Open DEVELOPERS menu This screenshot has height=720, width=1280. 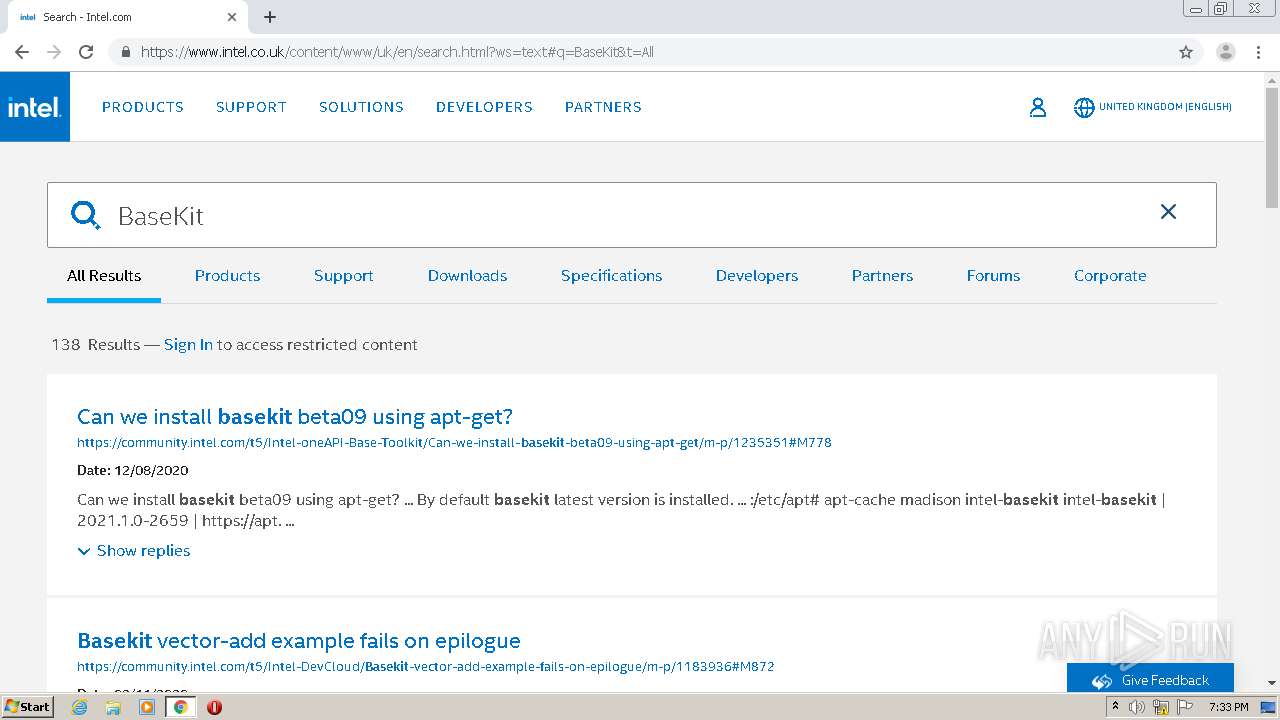click(x=484, y=107)
